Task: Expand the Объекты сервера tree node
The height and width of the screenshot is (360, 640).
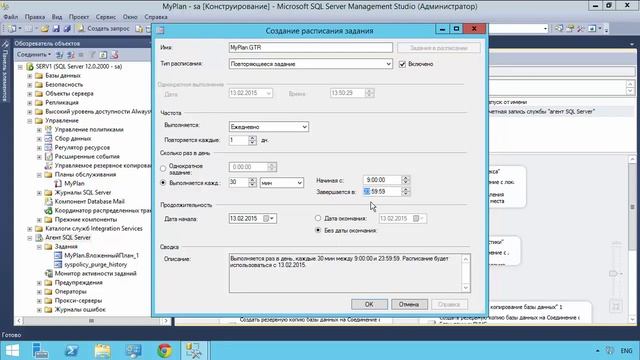Action: 30,93
